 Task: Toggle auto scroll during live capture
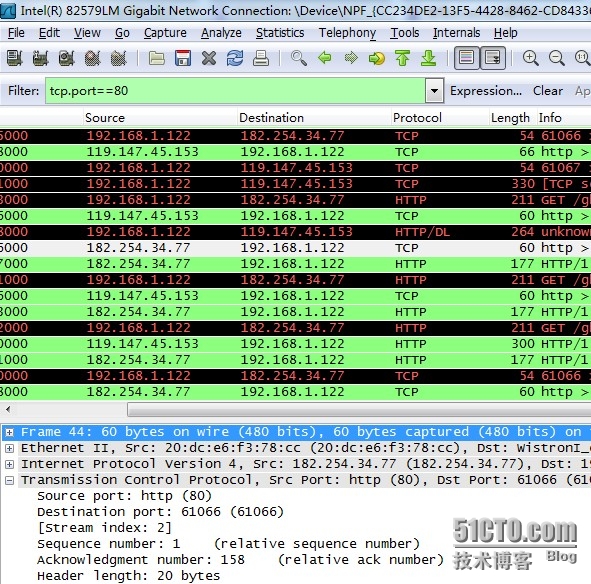tap(493, 58)
